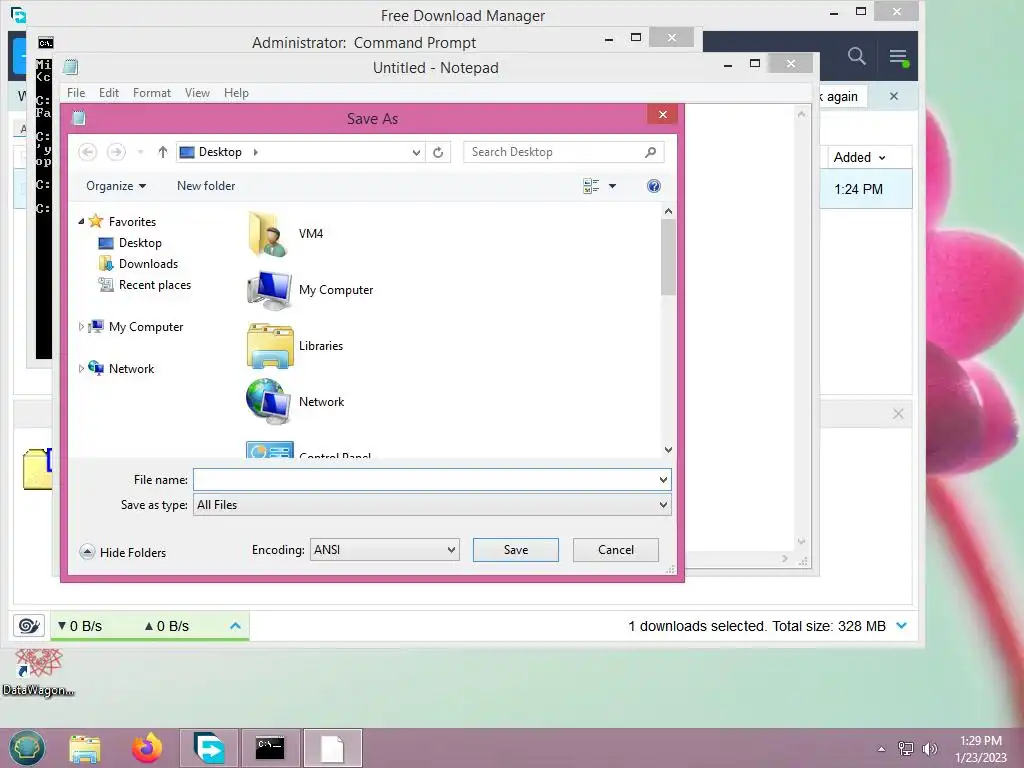Click the volume speaker tray icon
This screenshot has width=1024, height=768.
click(x=930, y=749)
